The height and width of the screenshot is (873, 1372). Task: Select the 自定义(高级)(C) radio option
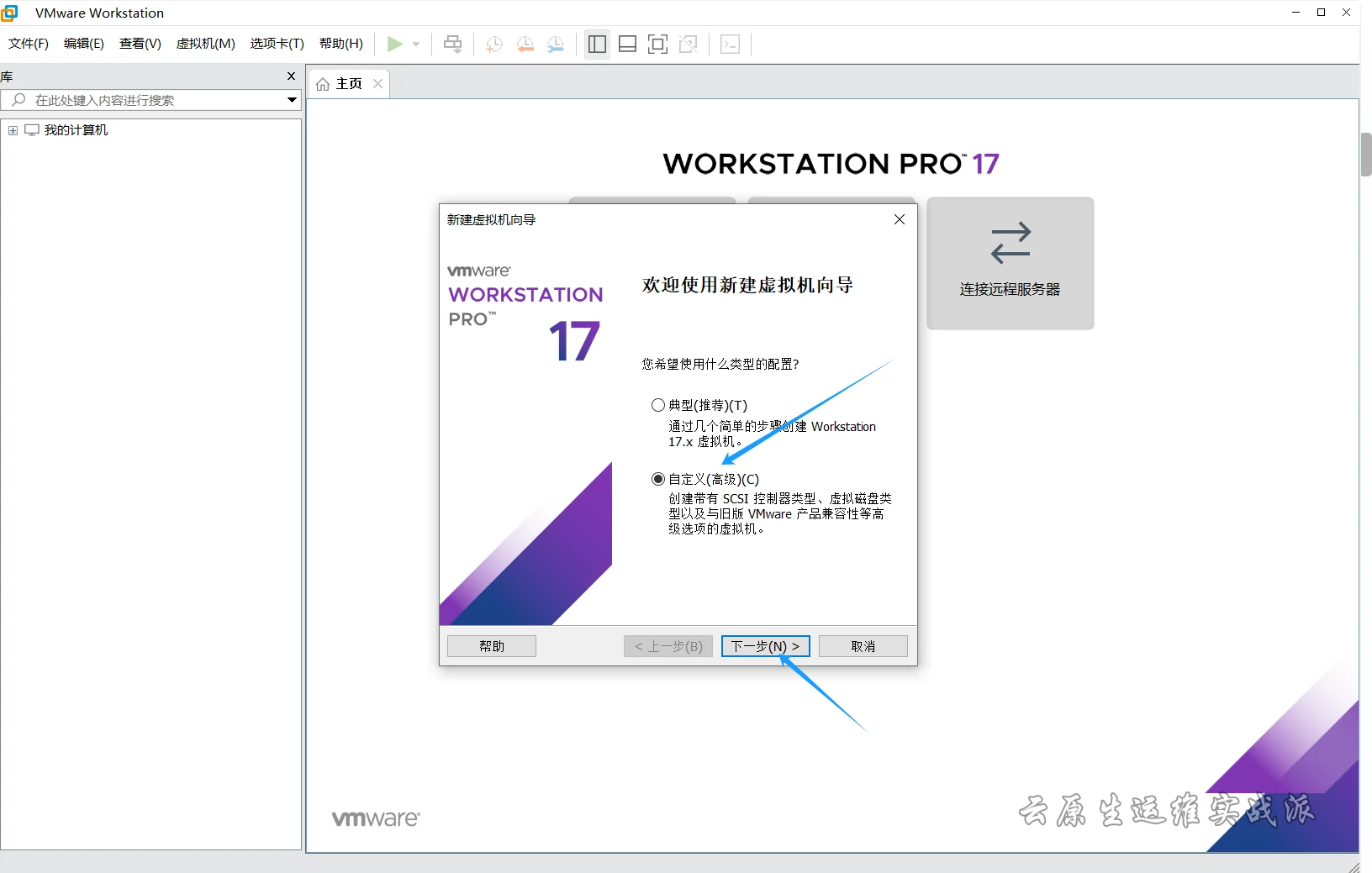(658, 479)
